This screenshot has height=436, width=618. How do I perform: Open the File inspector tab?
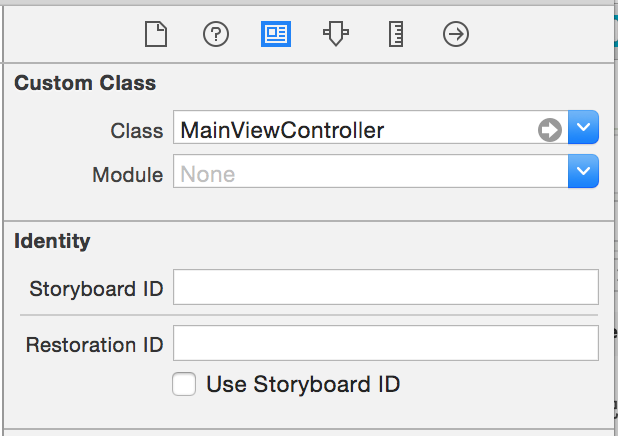pos(156,34)
